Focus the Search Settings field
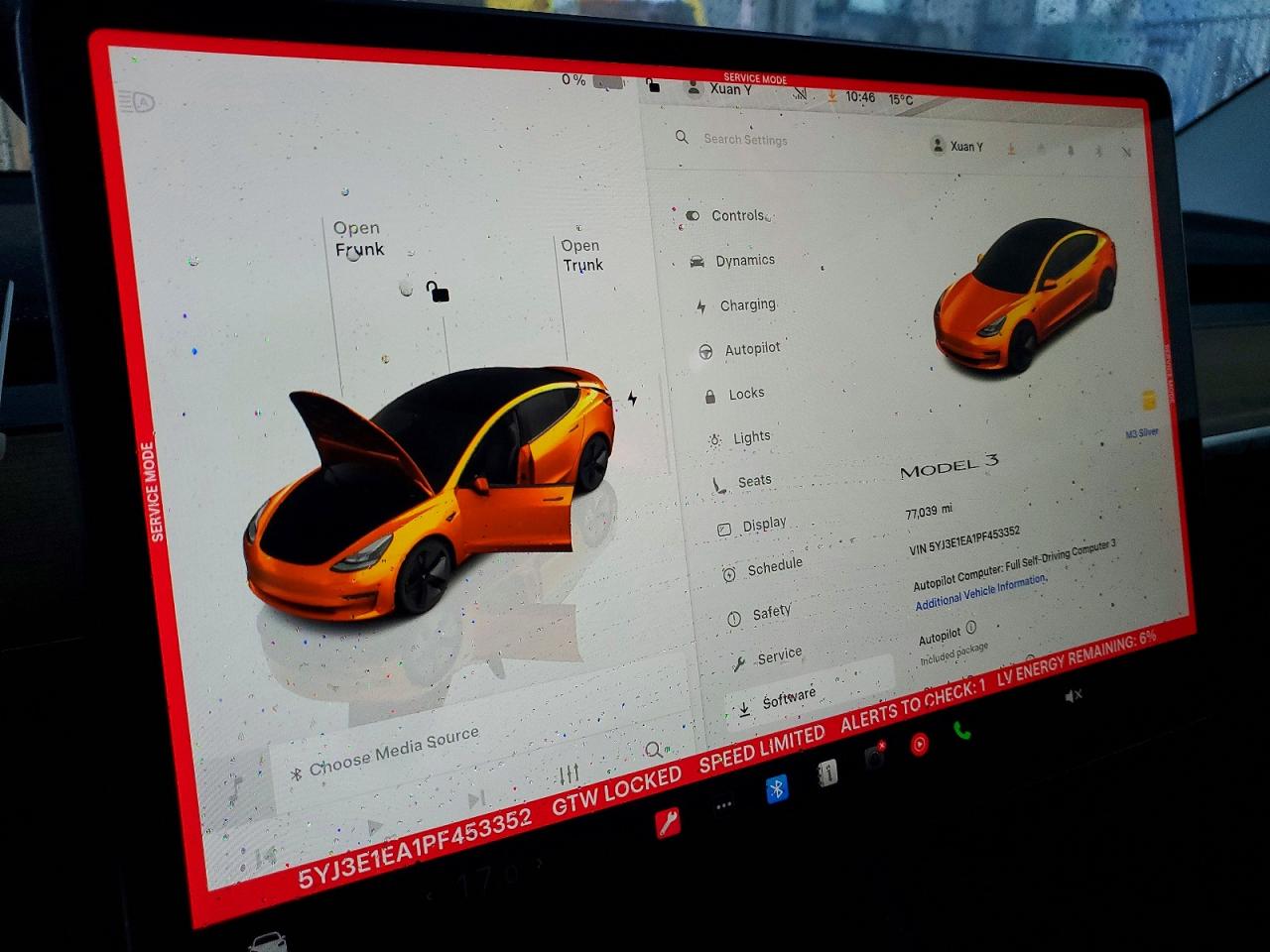The image size is (1270, 952). coord(745,140)
